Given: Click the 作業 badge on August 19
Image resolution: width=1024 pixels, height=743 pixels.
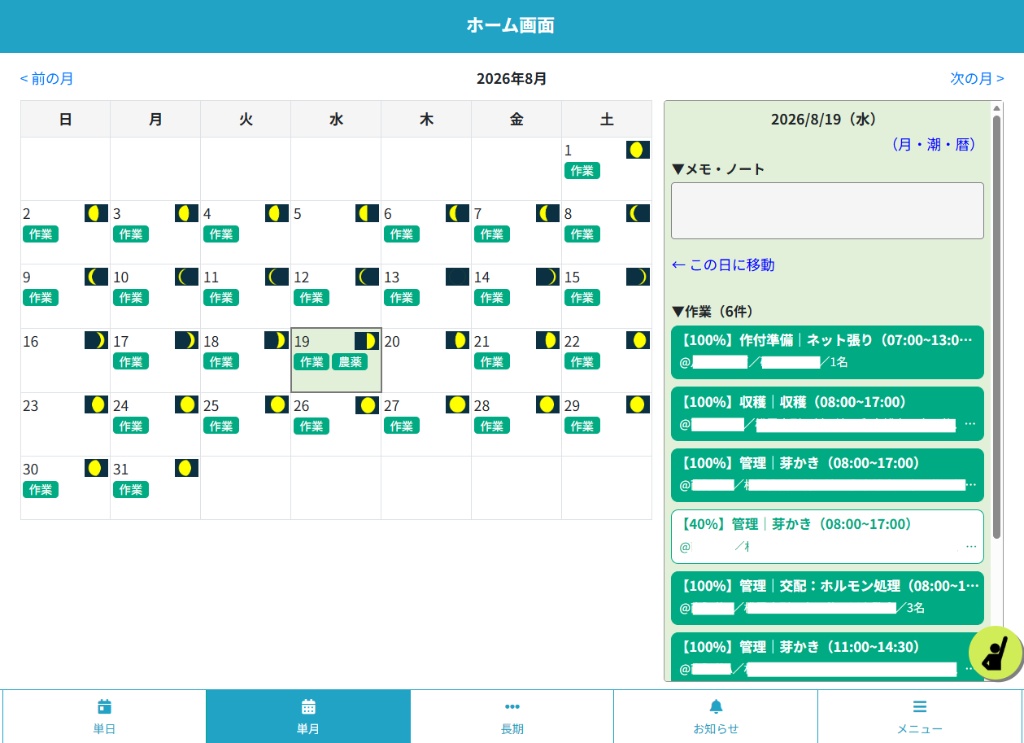Looking at the screenshot, I should (x=312, y=362).
